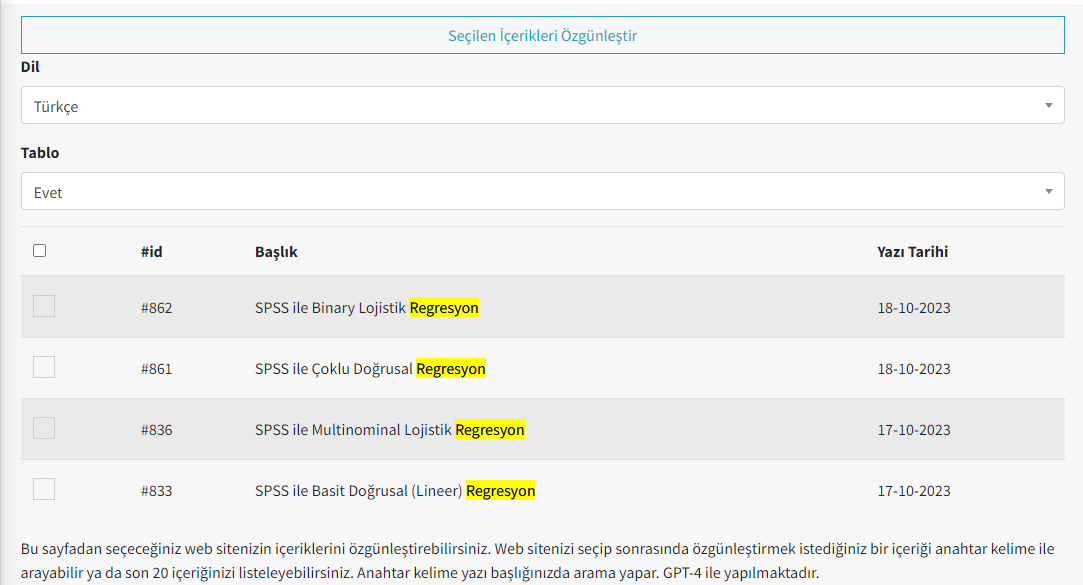Screen dimensions: 1083x585
Task: Toggle the select-all checkbox in table header
Action: [x=39, y=251]
